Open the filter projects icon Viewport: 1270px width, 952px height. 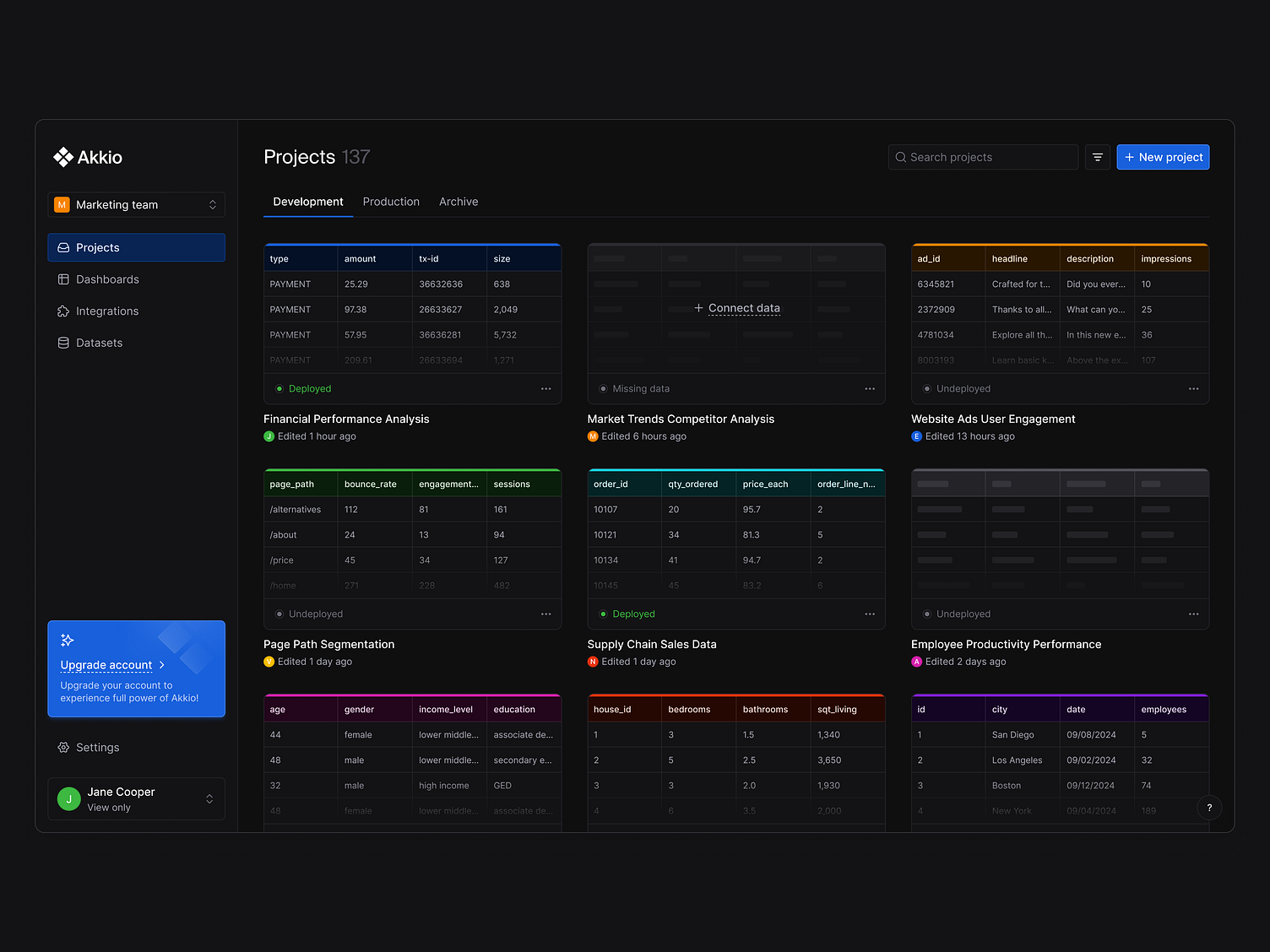tap(1097, 157)
